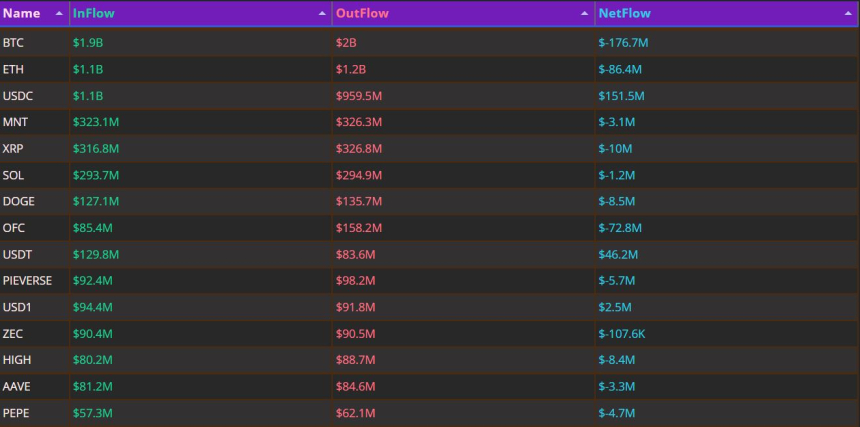Screen dimensions: 860x427
Task: Select OFC outflow value $158.2M
Action: click(x=359, y=228)
